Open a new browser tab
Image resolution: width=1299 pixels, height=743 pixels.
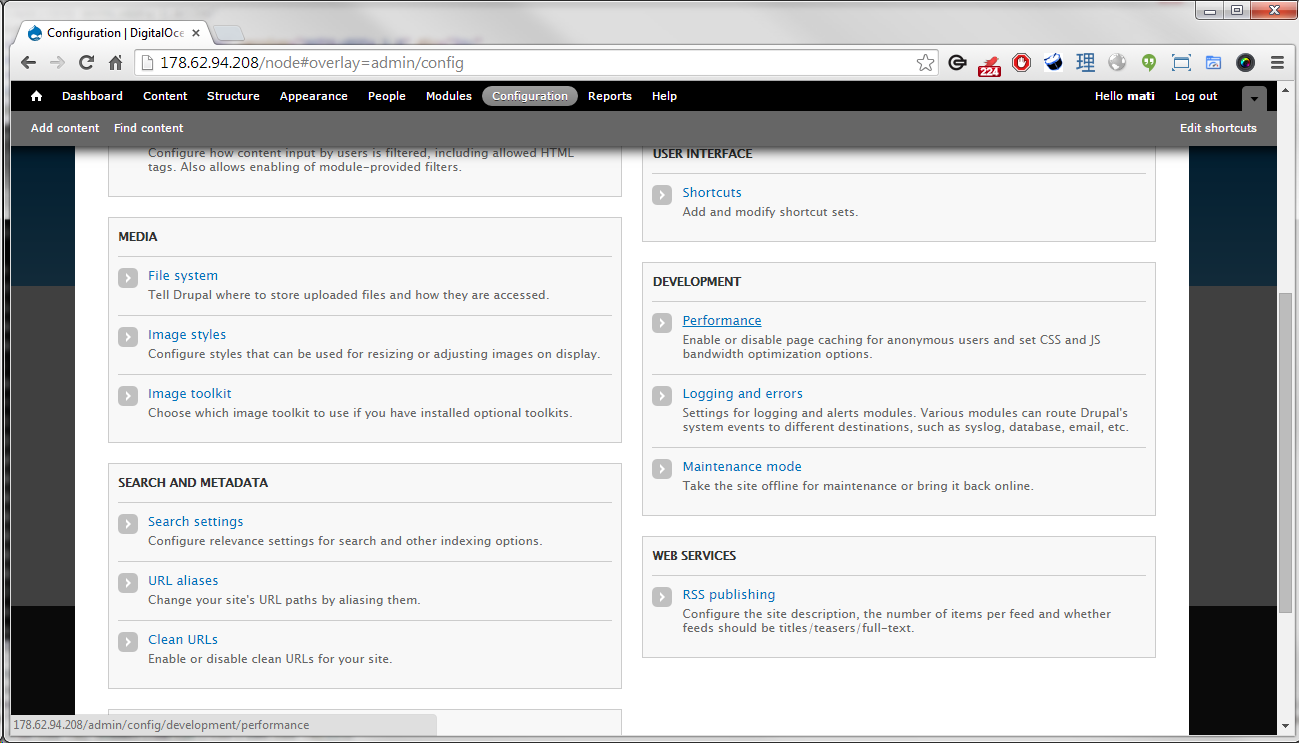coord(229,34)
